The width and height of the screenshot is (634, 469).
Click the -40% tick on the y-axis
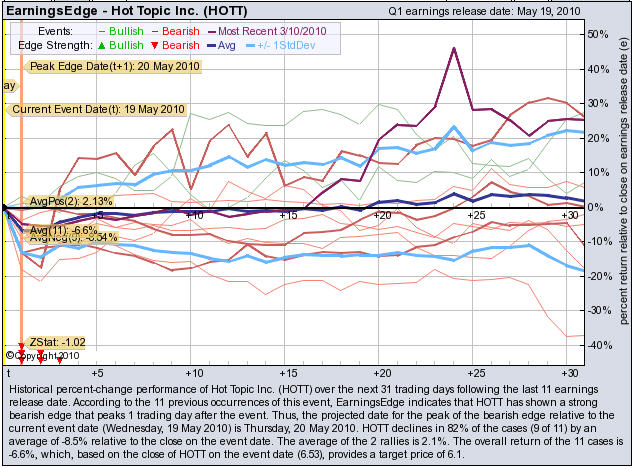pos(597,345)
